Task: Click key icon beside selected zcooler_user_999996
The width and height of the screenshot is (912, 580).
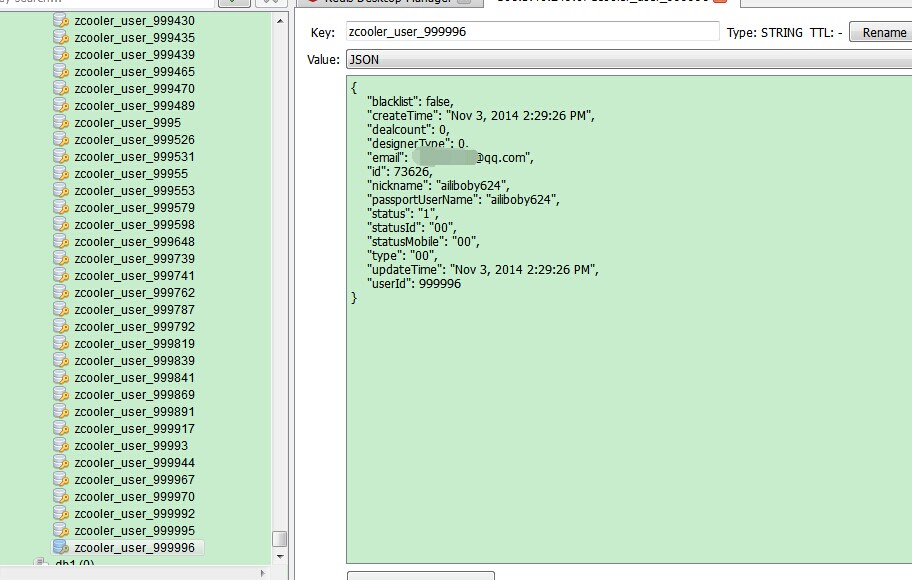Action: click(x=61, y=547)
